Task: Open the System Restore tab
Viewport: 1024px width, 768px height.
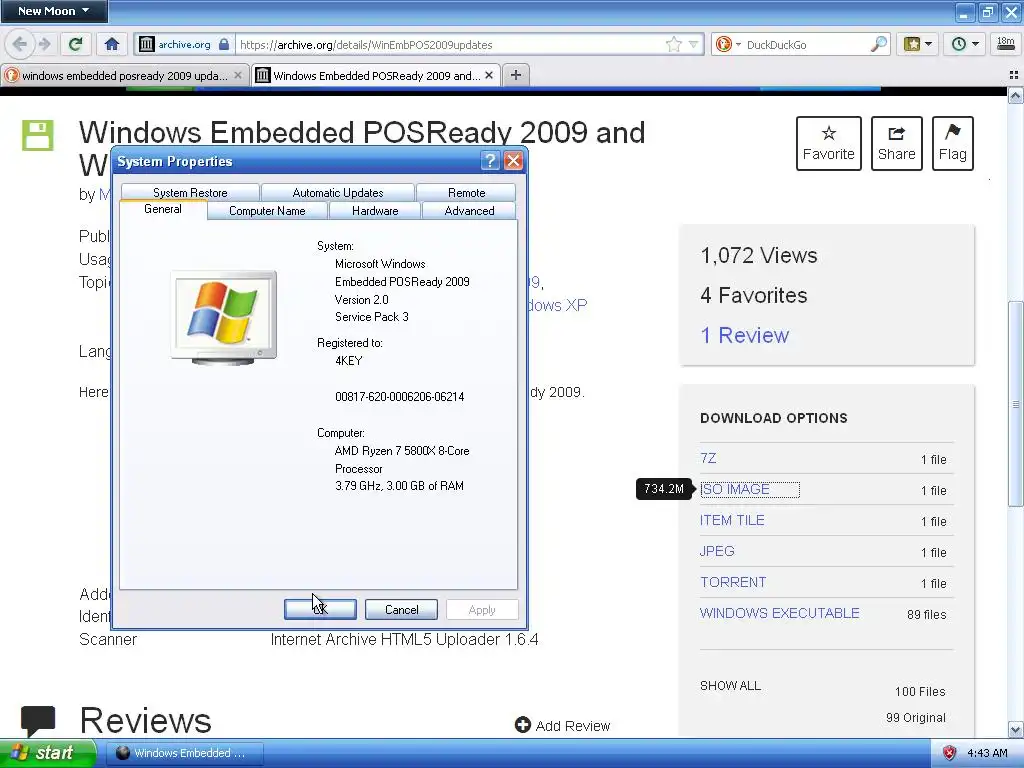Action: tap(190, 193)
